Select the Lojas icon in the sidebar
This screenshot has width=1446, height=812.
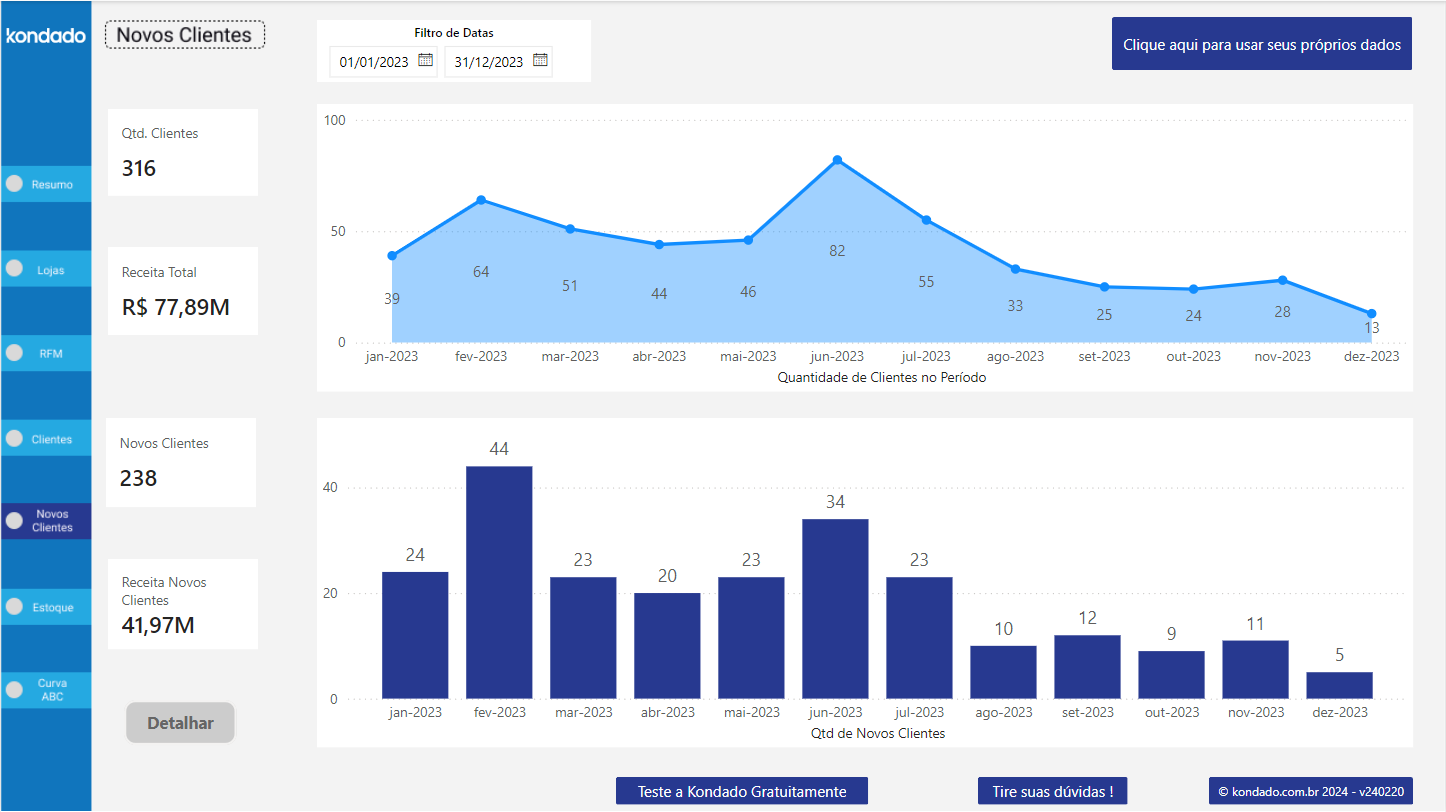click(x=12, y=268)
